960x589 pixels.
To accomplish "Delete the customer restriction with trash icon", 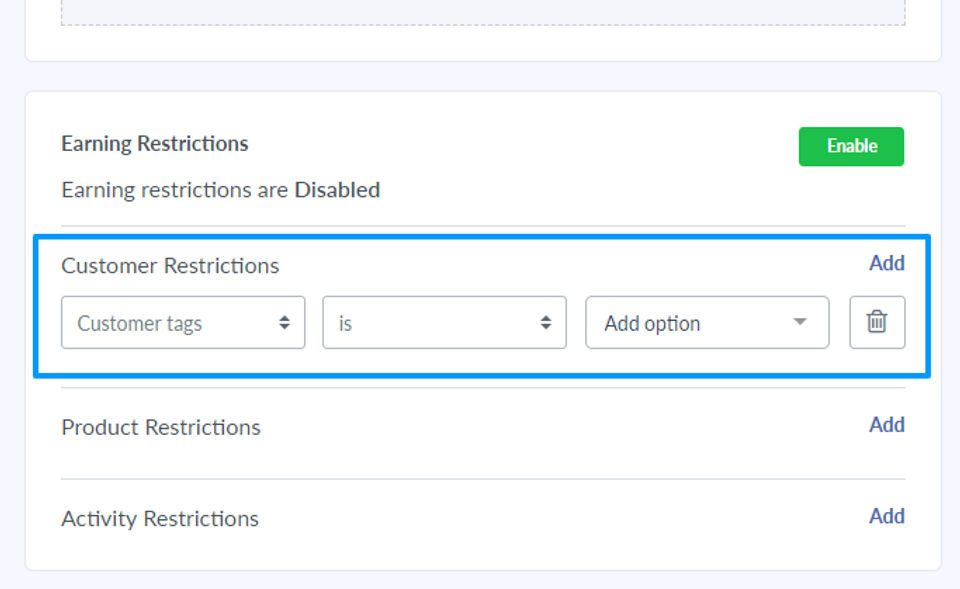I will pos(877,322).
